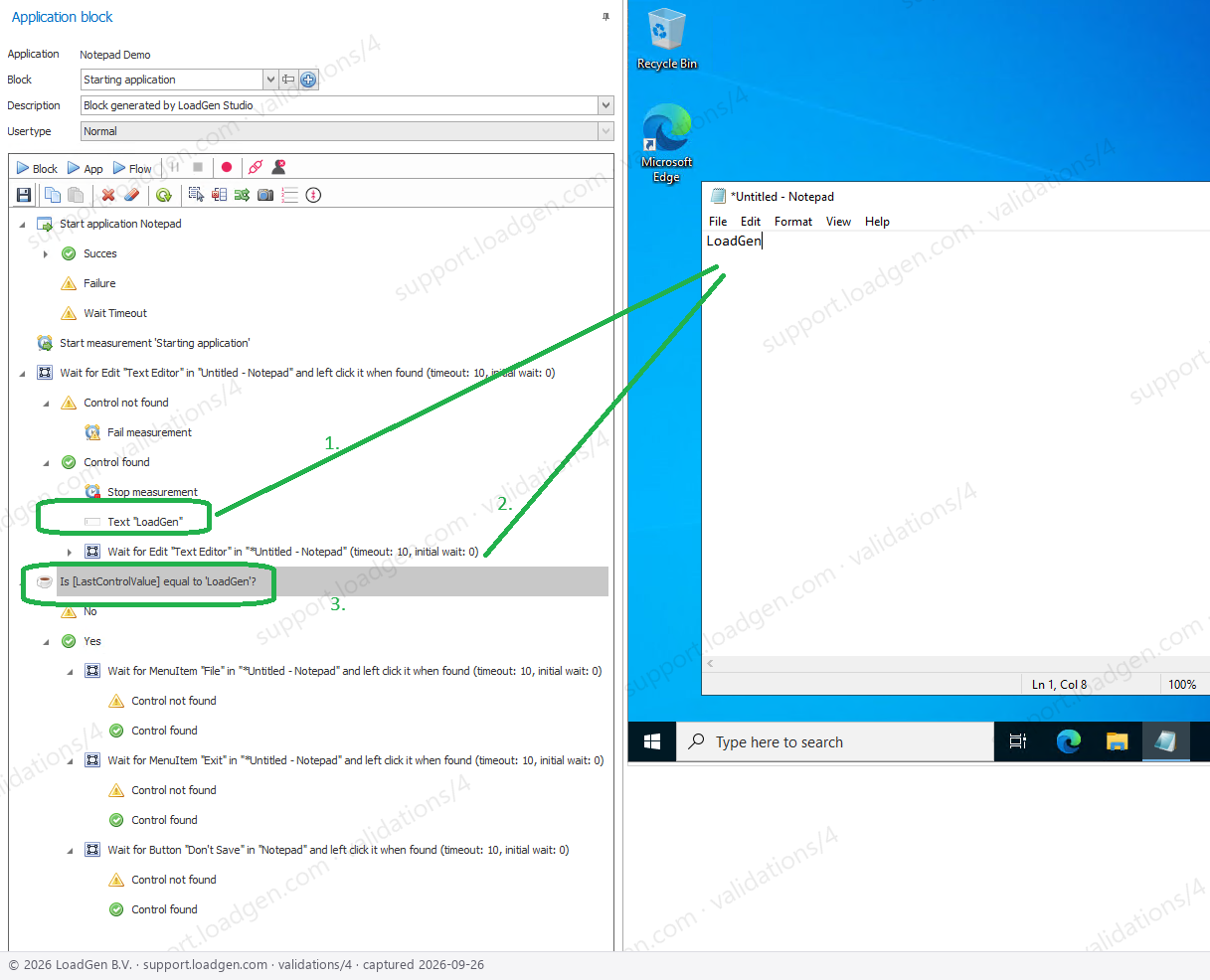The image size is (1210, 980).
Task: Open the Help menu in Notepad
Action: pyautogui.click(x=877, y=222)
